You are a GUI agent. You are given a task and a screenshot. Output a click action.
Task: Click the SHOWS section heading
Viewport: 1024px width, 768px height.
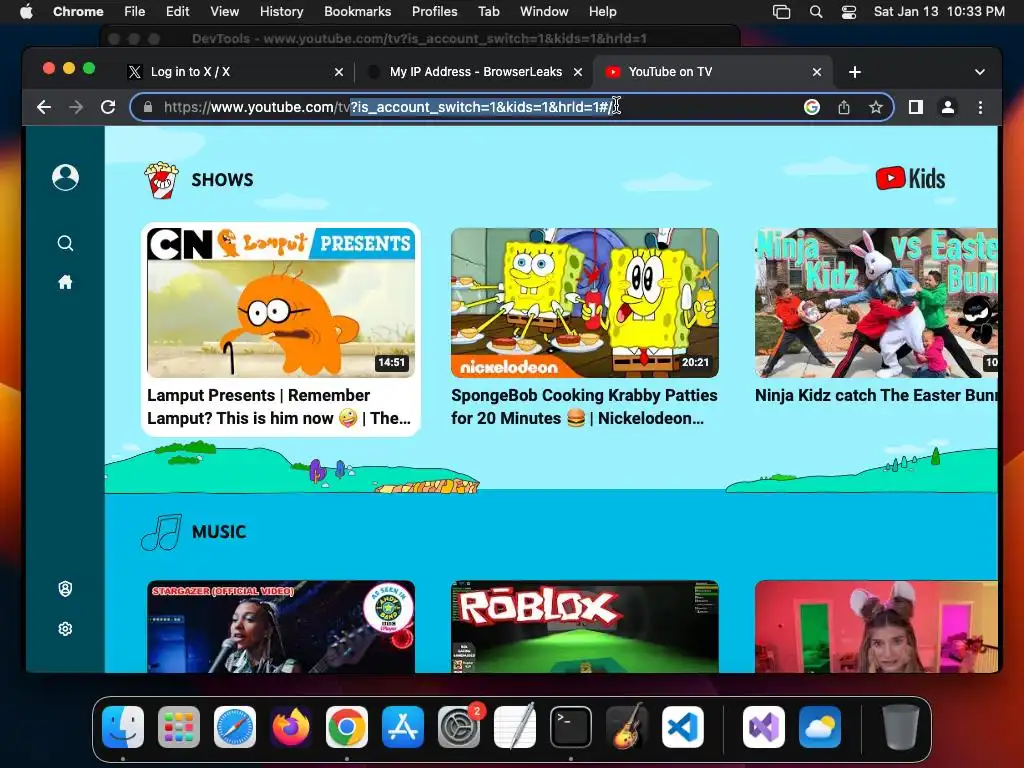[x=222, y=180]
